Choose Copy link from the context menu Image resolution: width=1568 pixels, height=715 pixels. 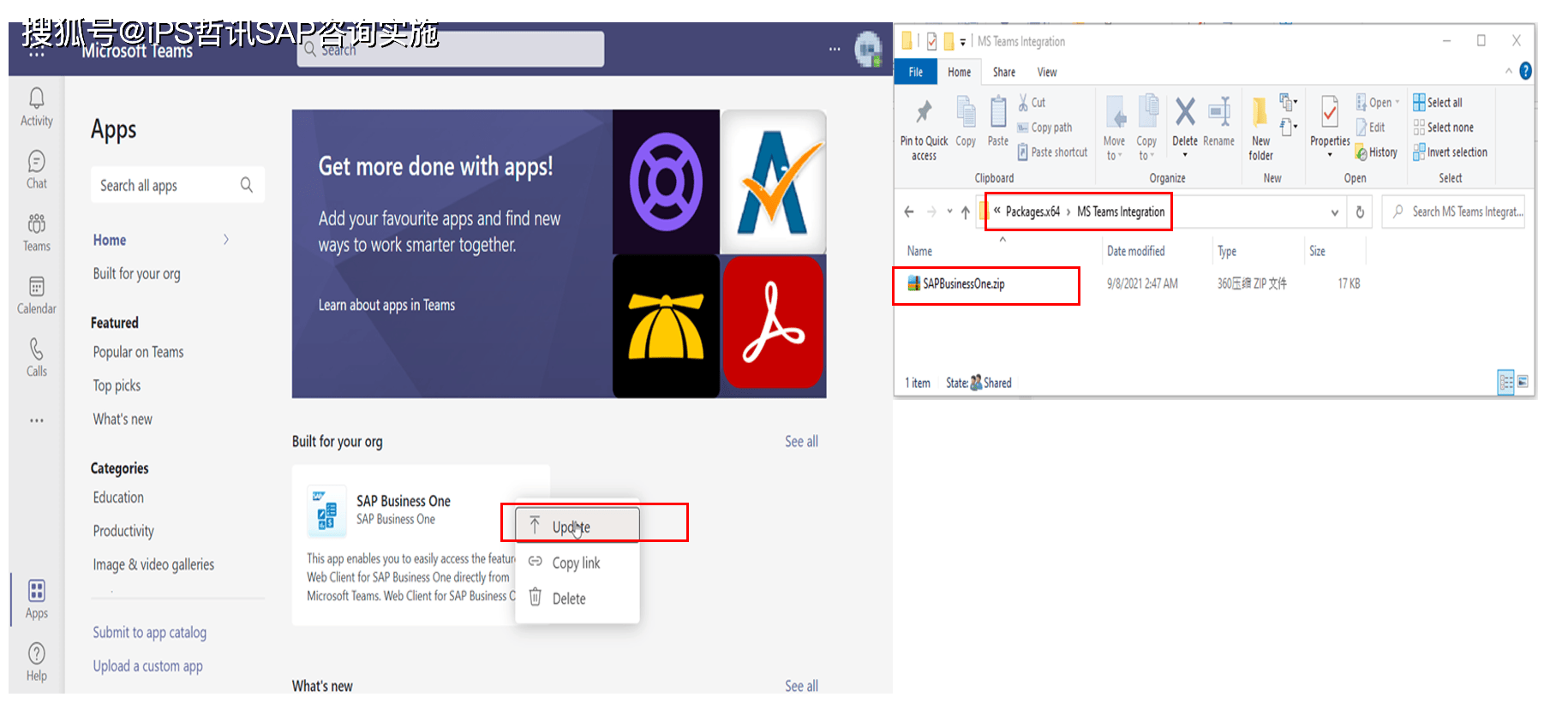pyautogui.click(x=578, y=563)
